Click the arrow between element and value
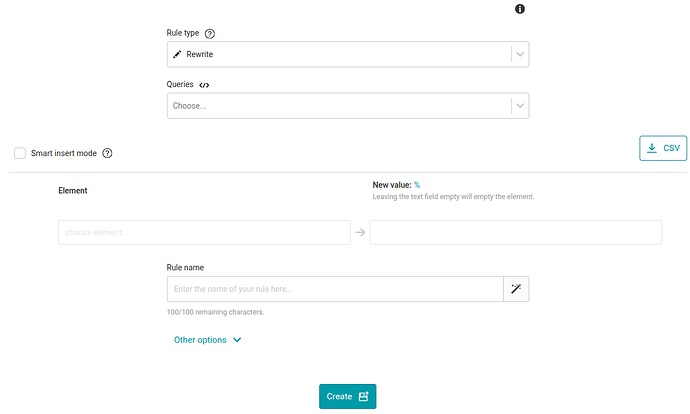This screenshot has height=414, width=690. [x=360, y=232]
